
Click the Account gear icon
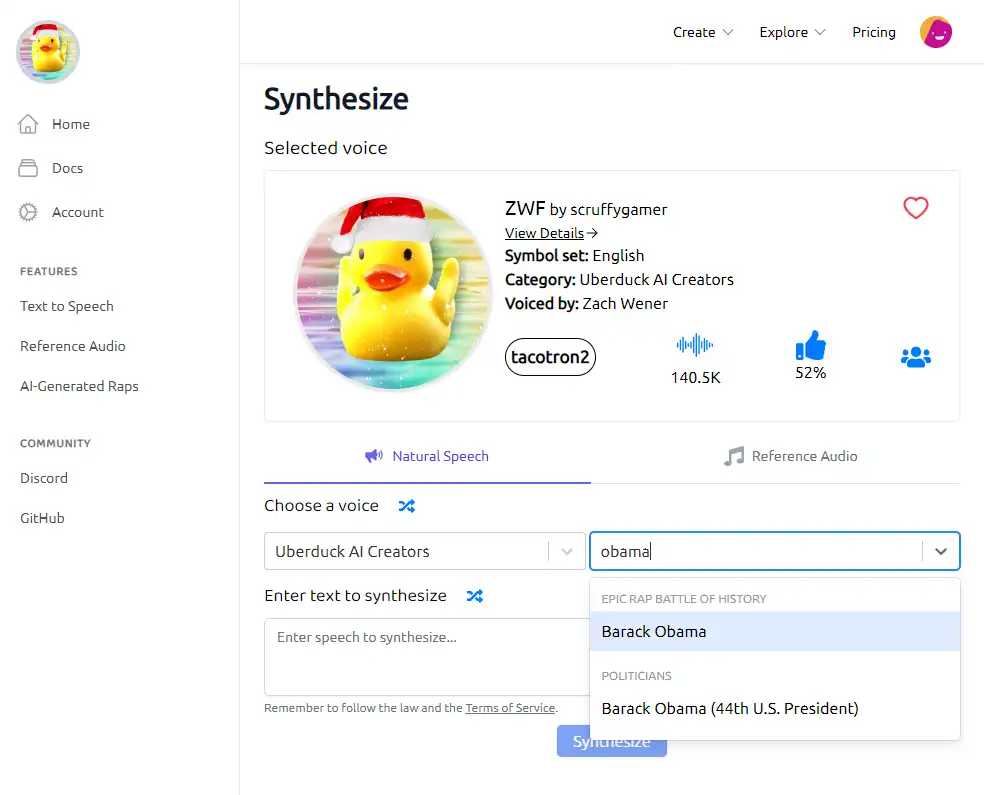click(28, 212)
